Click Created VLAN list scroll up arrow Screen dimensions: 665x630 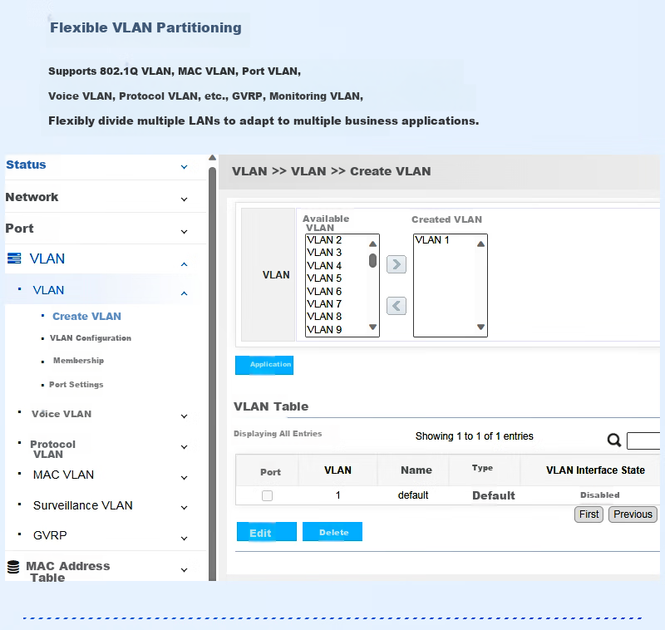480,244
